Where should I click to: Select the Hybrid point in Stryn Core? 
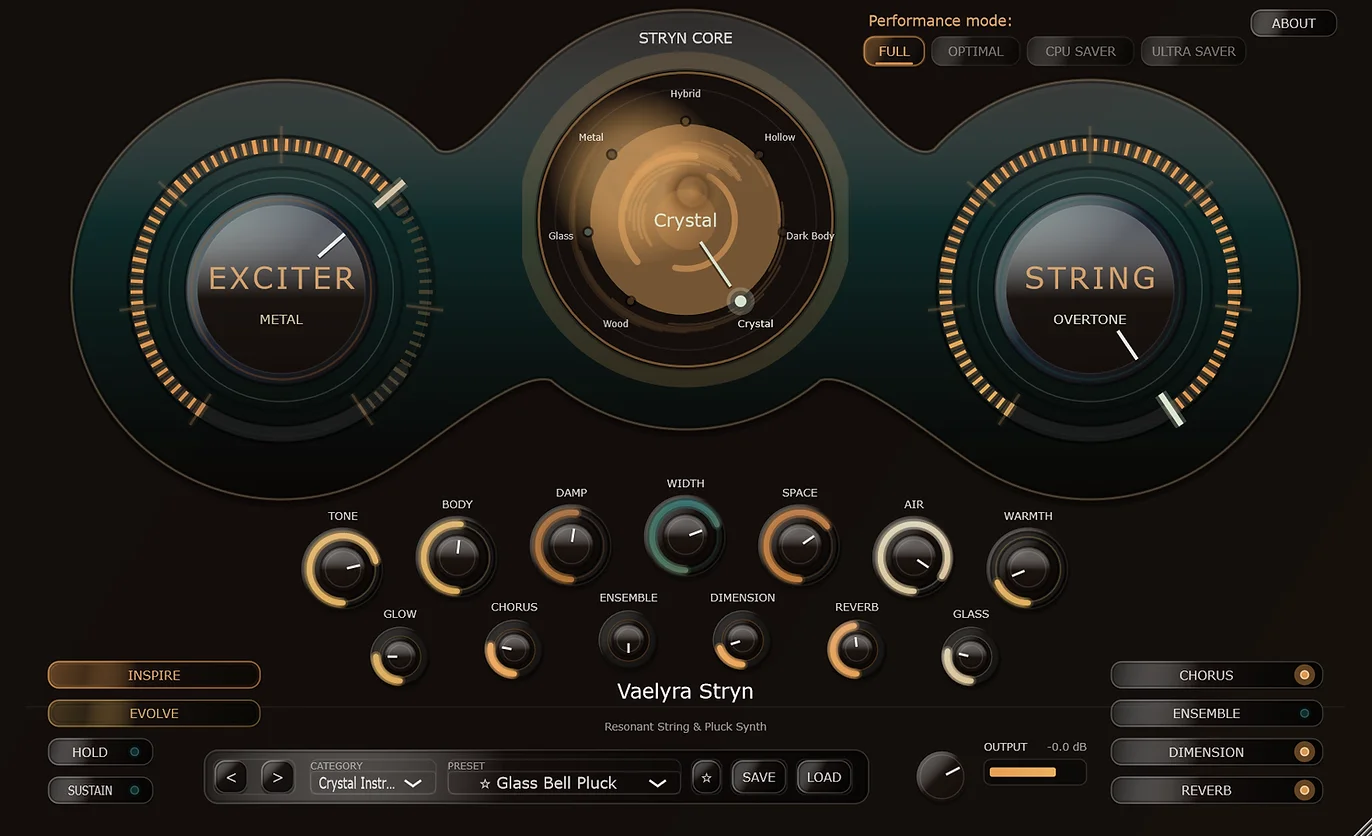[x=685, y=121]
